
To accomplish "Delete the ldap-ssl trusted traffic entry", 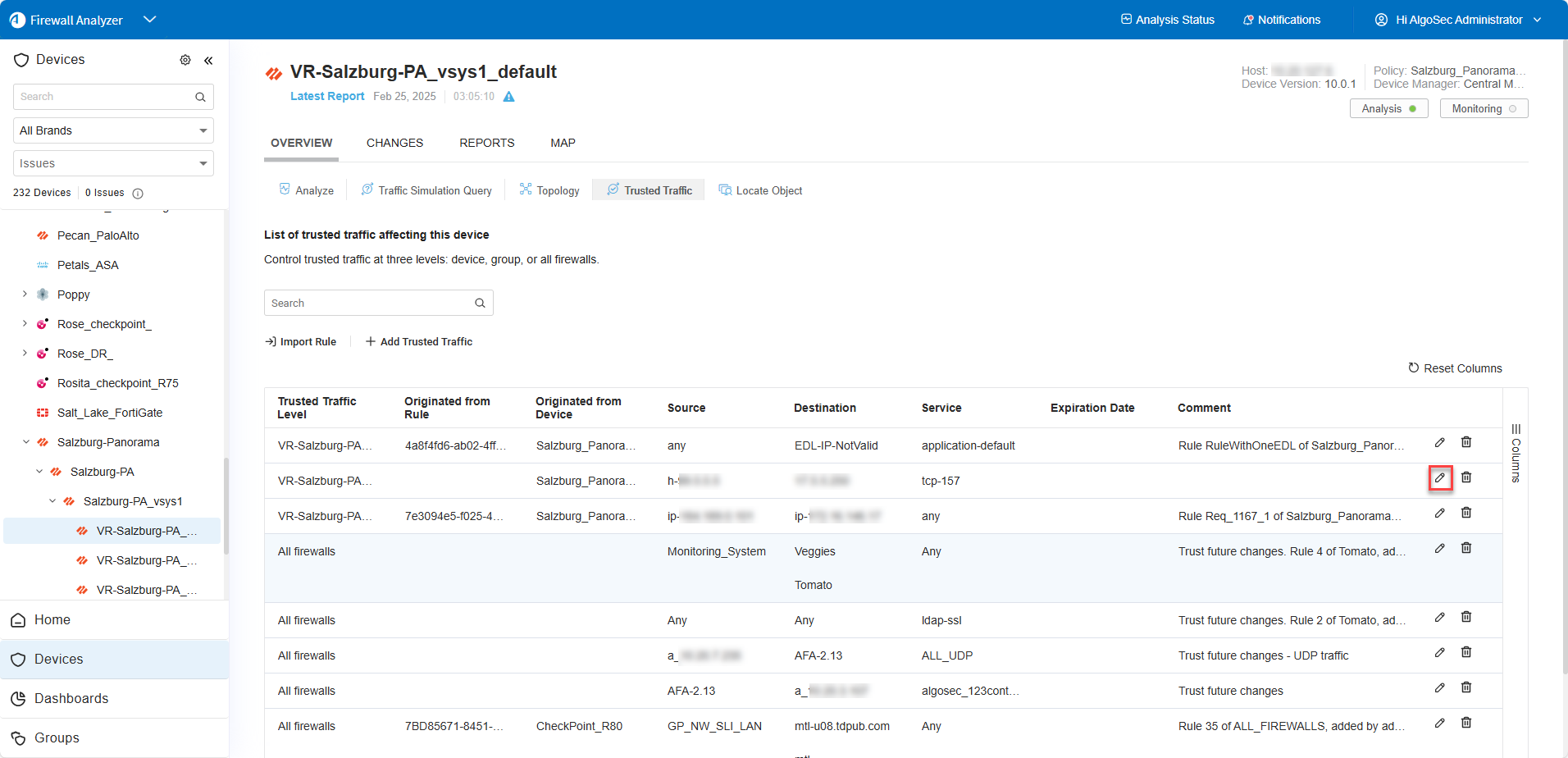I will (x=1465, y=617).
